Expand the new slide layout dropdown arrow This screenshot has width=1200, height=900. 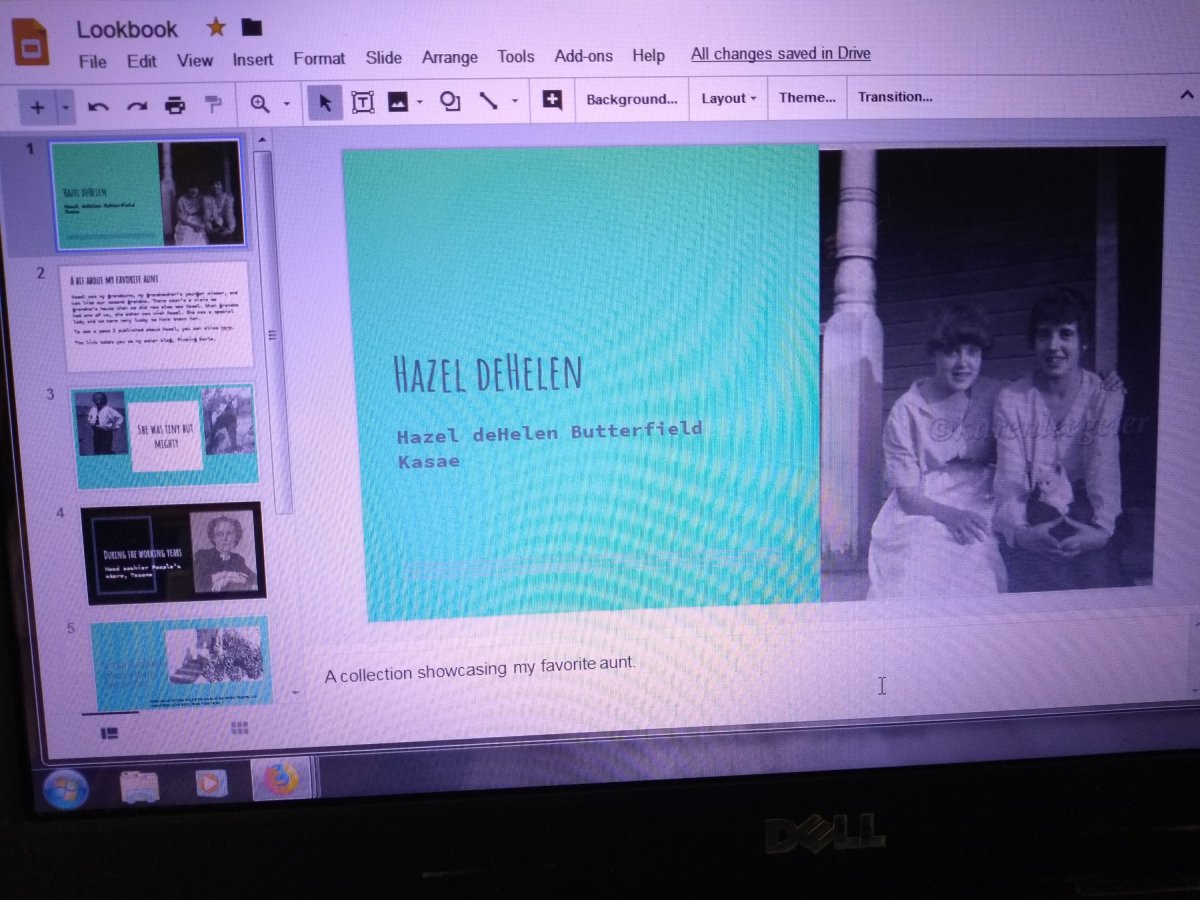click(x=66, y=106)
